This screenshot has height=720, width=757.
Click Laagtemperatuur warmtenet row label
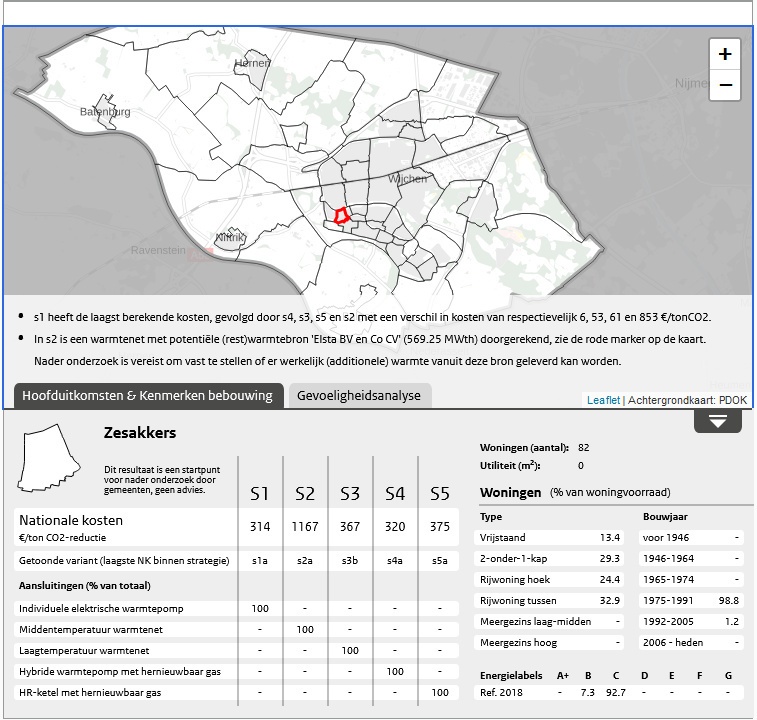point(84,650)
